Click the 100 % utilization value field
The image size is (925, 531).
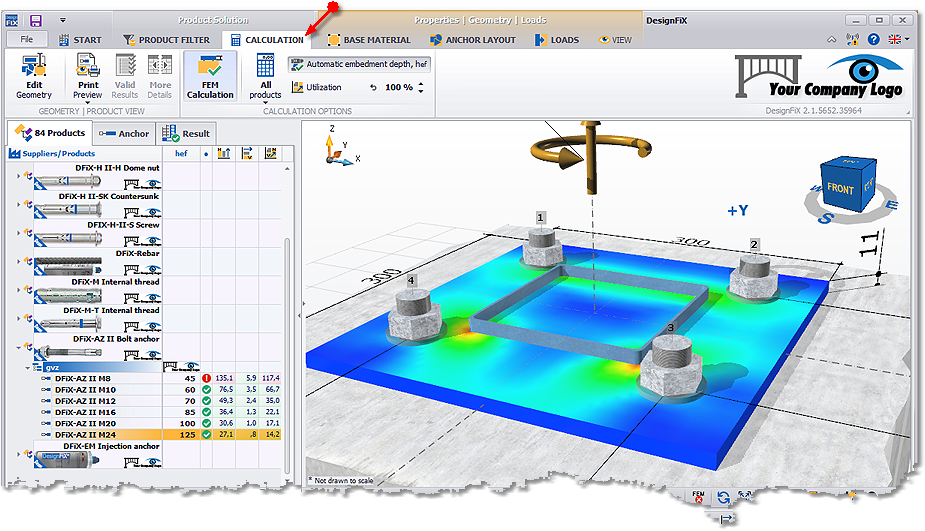(x=398, y=87)
